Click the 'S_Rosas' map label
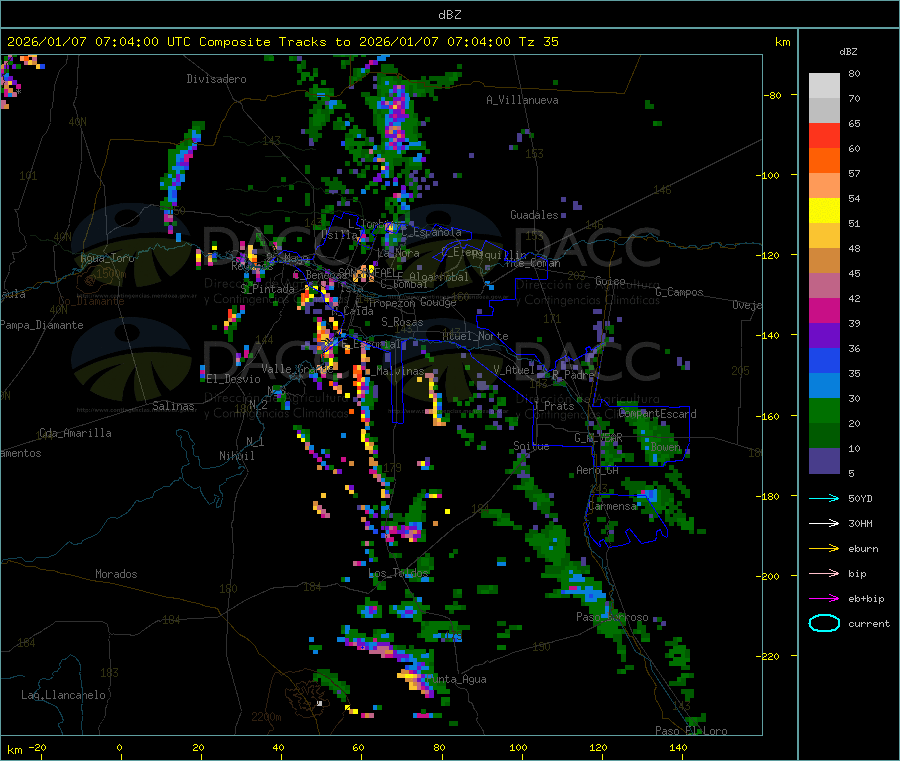 click(402, 322)
